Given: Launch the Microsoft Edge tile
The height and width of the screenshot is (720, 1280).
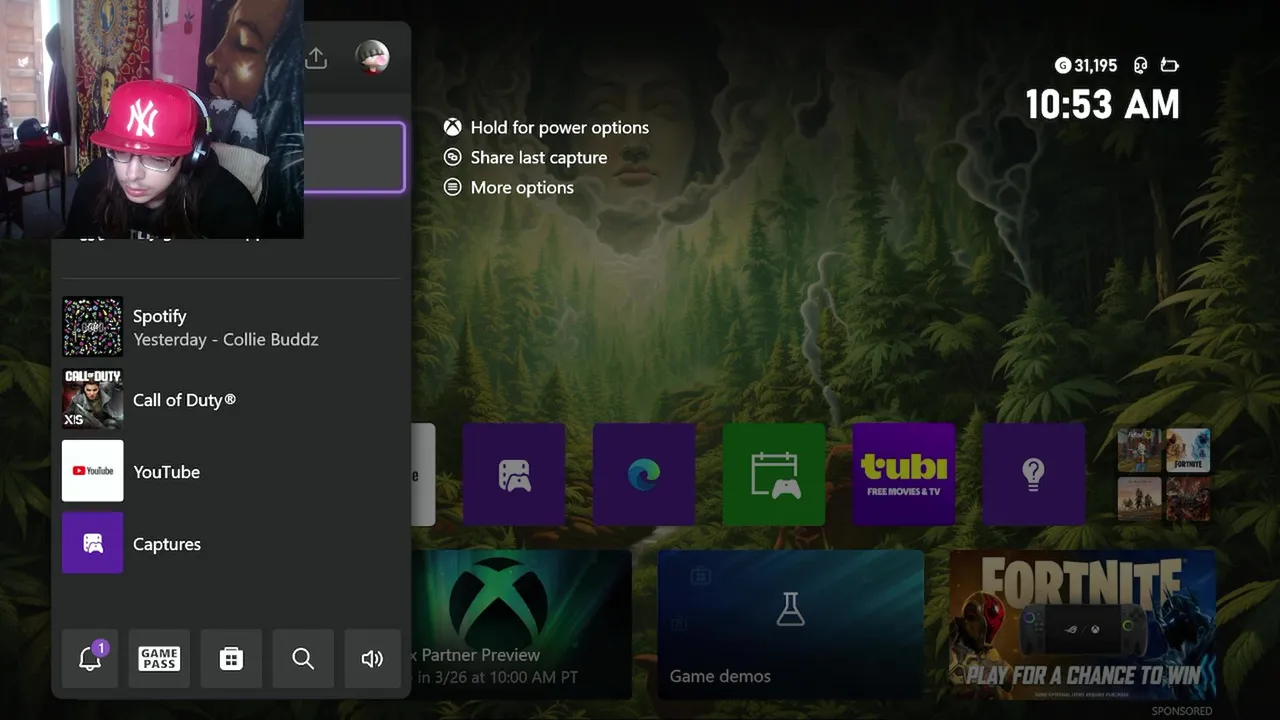Looking at the screenshot, I should [x=644, y=474].
